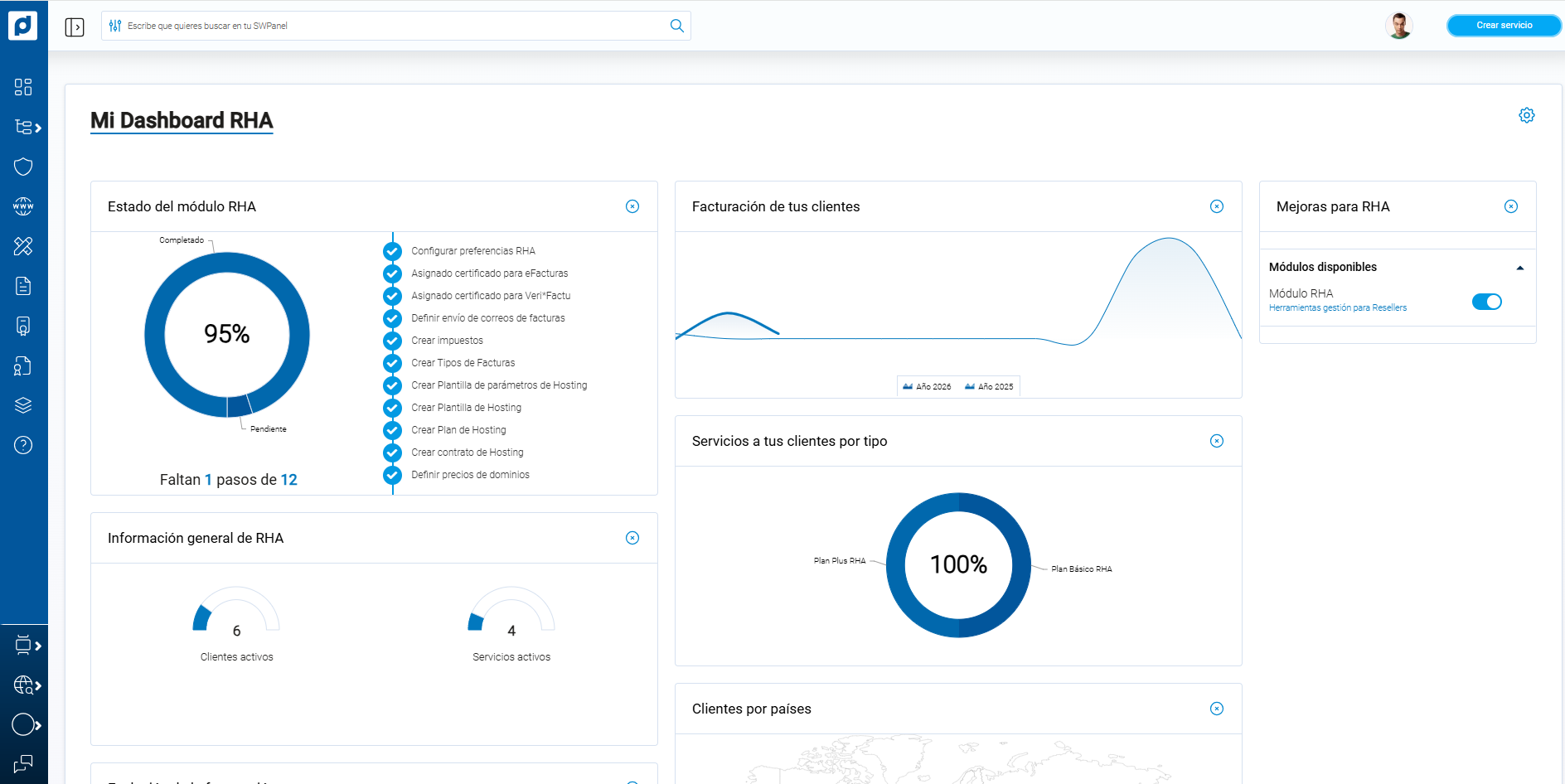Collapse the Módulos disponibles section
The height and width of the screenshot is (784, 1565).
[1519, 268]
